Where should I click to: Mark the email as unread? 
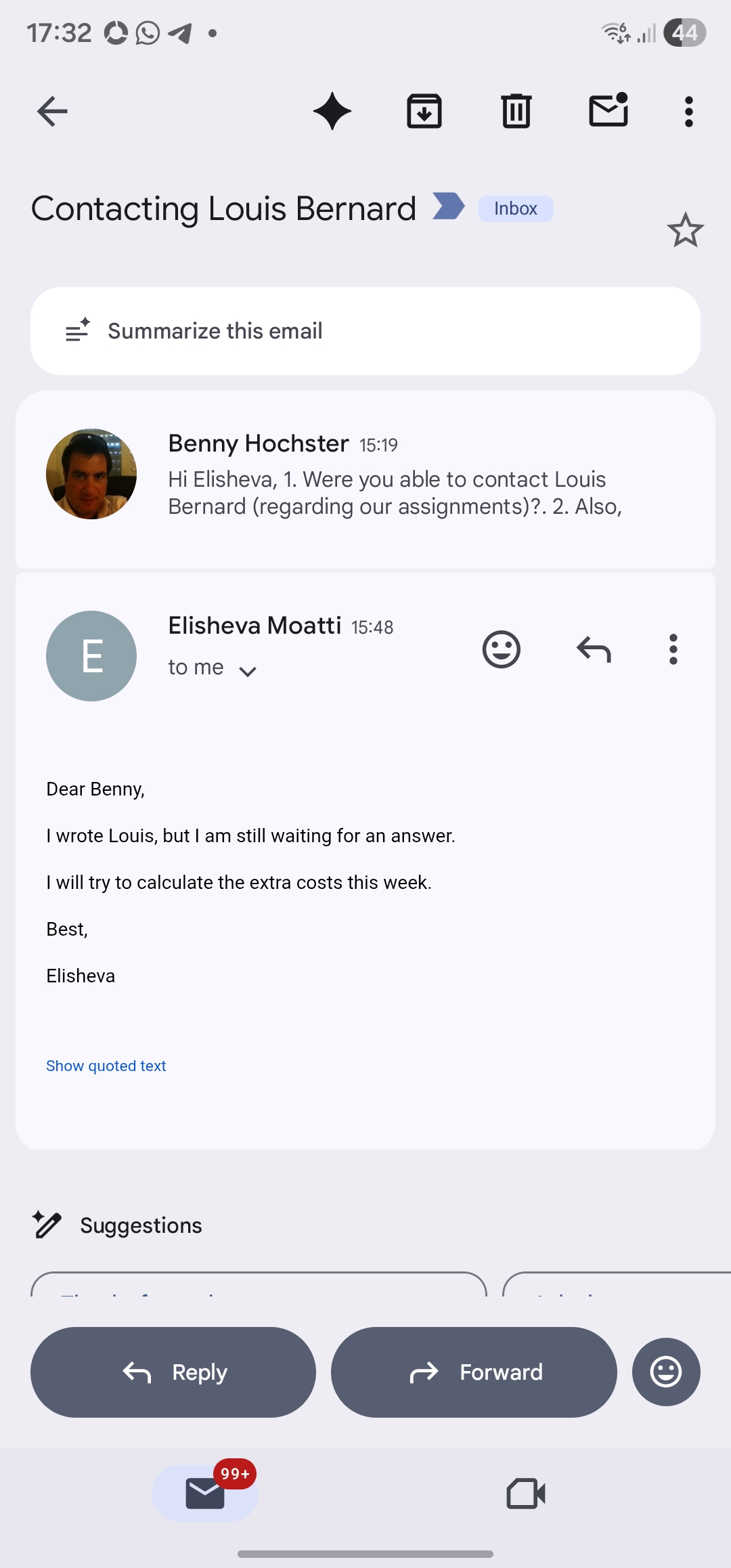[x=608, y=110]
